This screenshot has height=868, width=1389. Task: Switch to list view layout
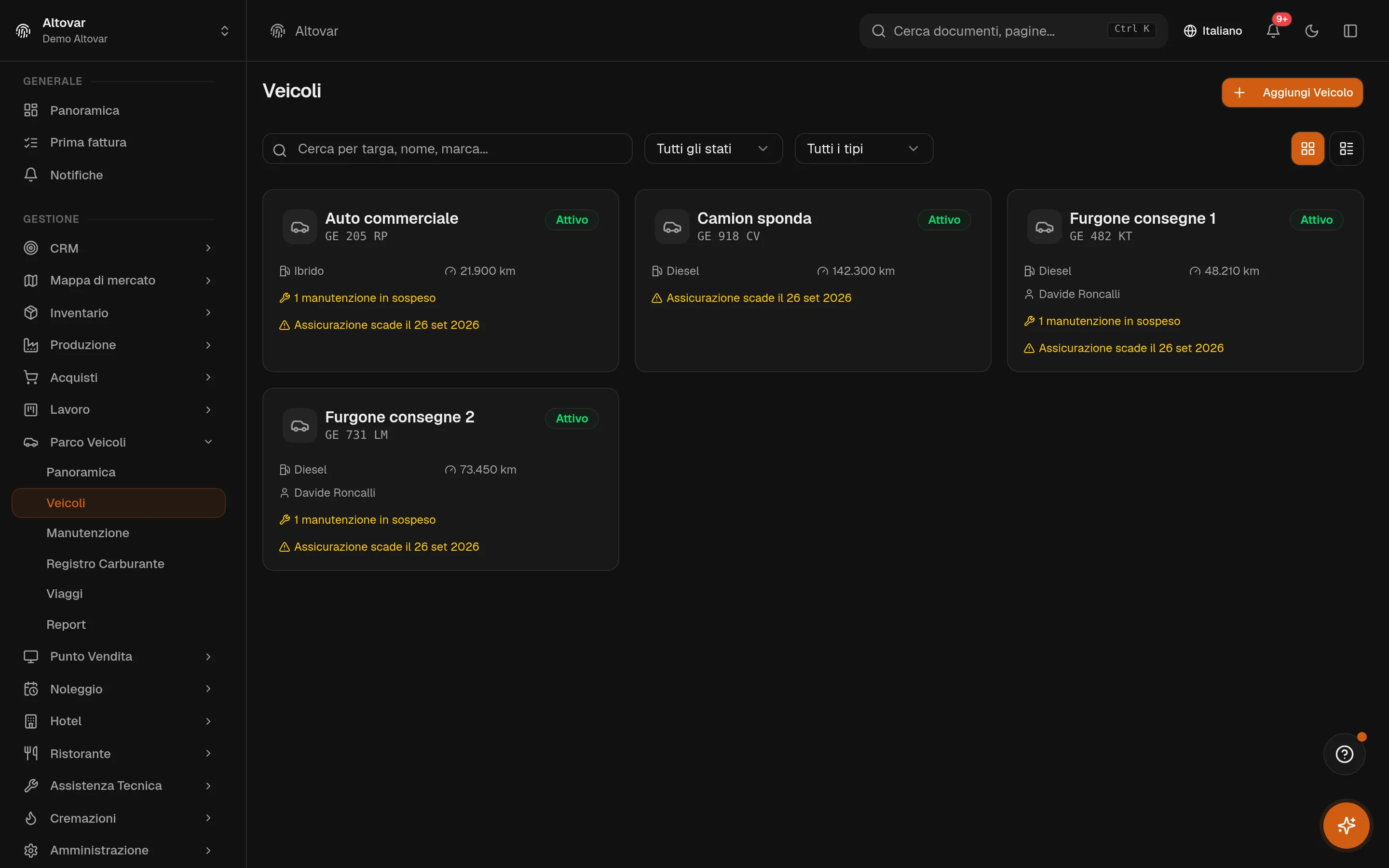click(x=1346, y=149)
